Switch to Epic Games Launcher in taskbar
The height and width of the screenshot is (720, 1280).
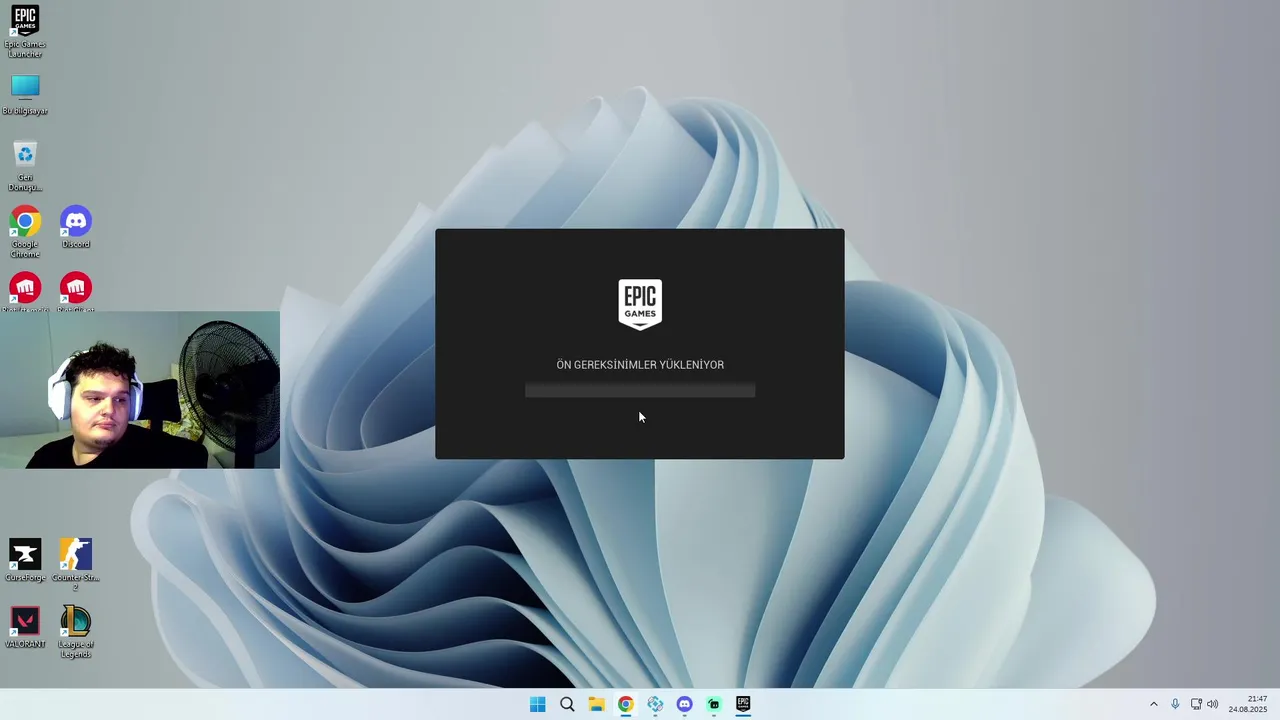click(x=743, y=704)
